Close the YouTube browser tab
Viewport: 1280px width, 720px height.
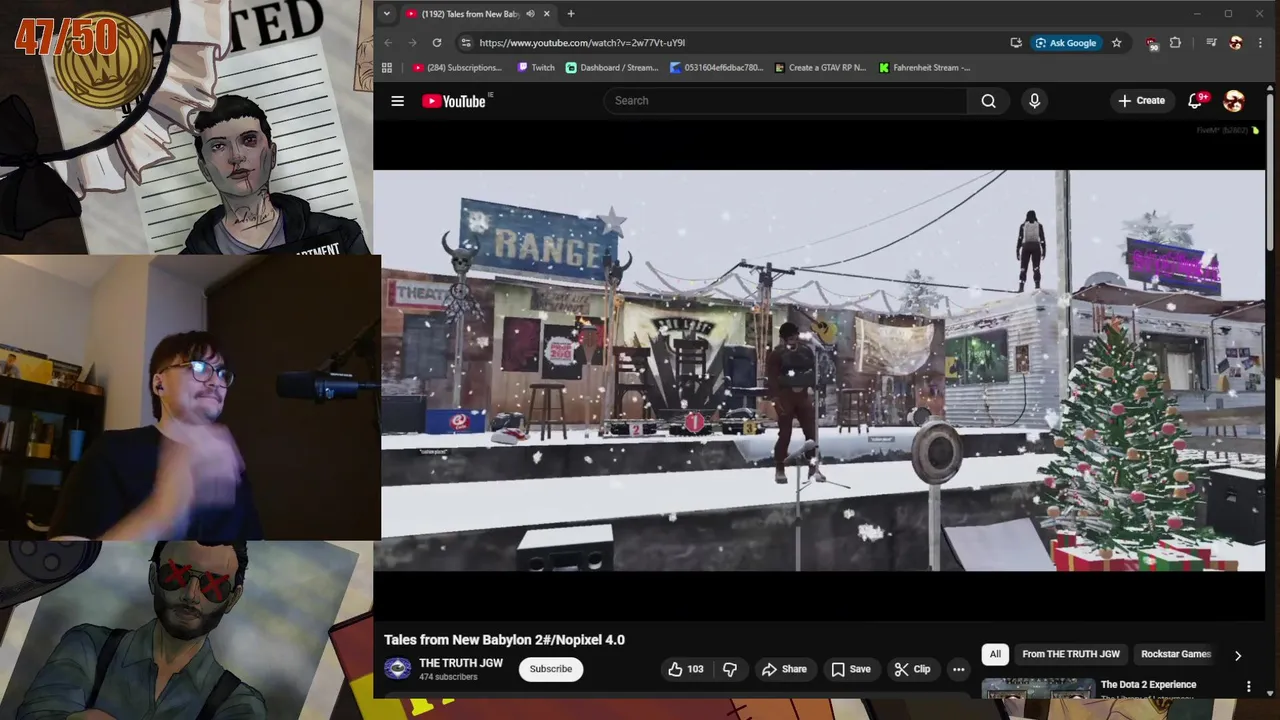pos(547,14)
